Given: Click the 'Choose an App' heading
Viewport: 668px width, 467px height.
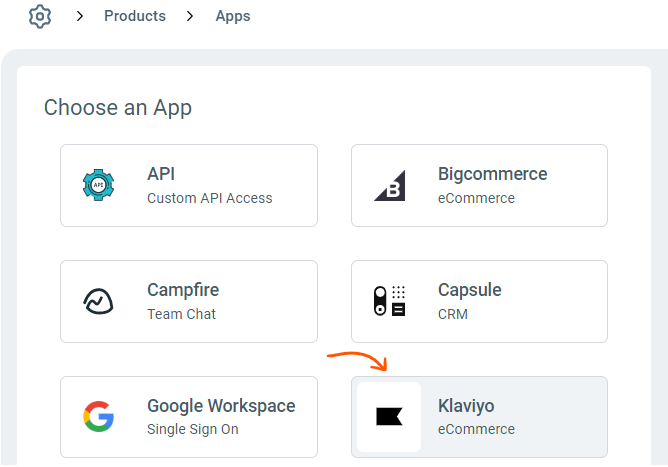Looking at the screenshot, I should [118, 107].
